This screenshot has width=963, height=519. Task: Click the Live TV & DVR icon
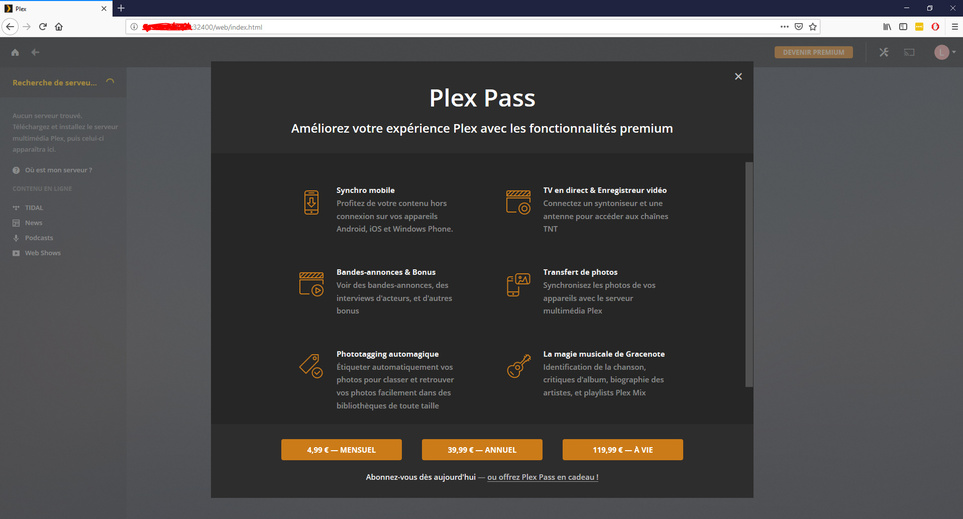point(518,202)
